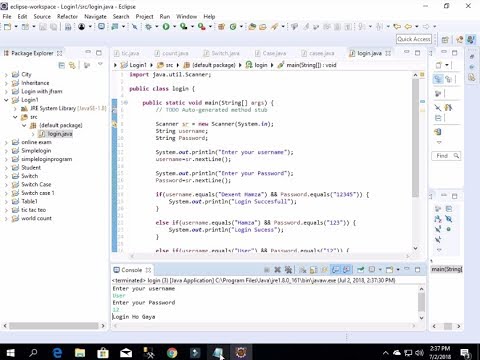The width and height of the screenshot is (480, 360).
Task: Click the Package Explorer horizontal scrollbar thumb
Action: pyautogui.click(x=54, y=326)
